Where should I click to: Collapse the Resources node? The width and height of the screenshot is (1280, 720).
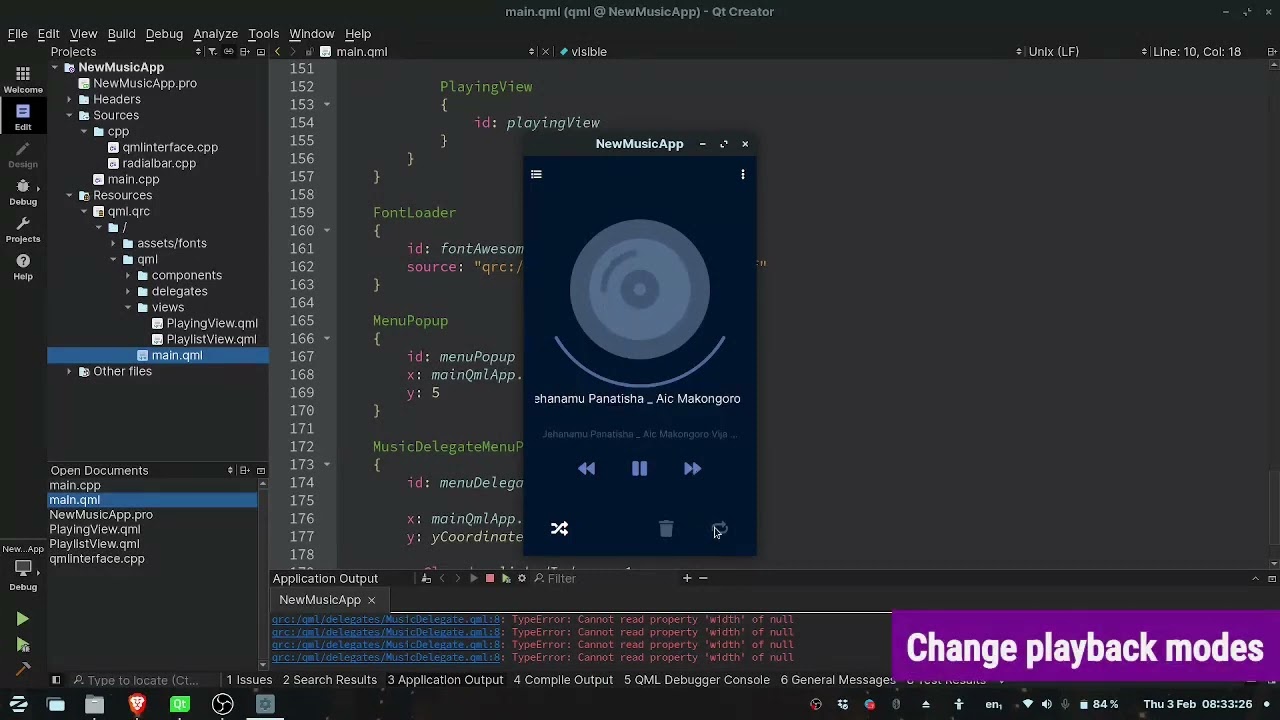click(69, 196)
